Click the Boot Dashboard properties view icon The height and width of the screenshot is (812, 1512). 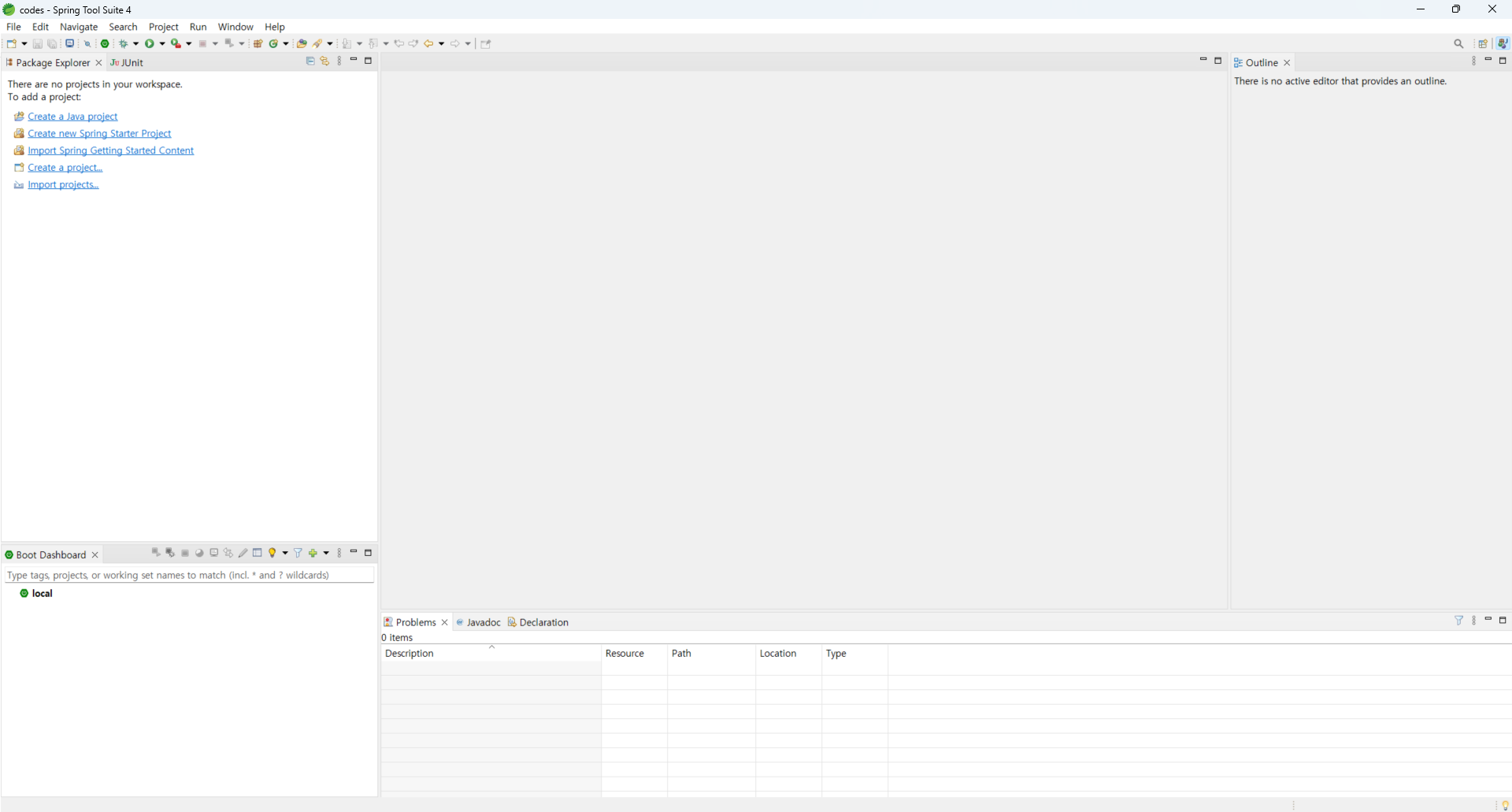(258, 553)
